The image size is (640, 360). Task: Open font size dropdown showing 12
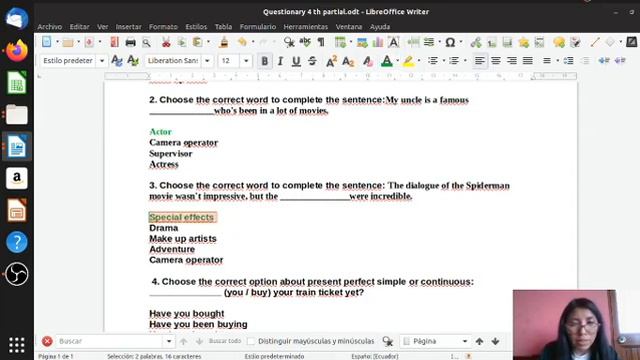click(x=246, y=61)
